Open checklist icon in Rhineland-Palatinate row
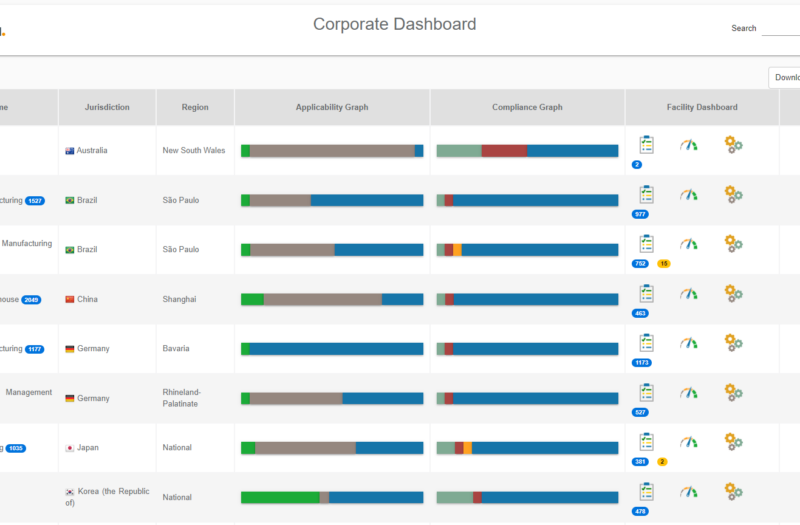 tap(646, 392)
